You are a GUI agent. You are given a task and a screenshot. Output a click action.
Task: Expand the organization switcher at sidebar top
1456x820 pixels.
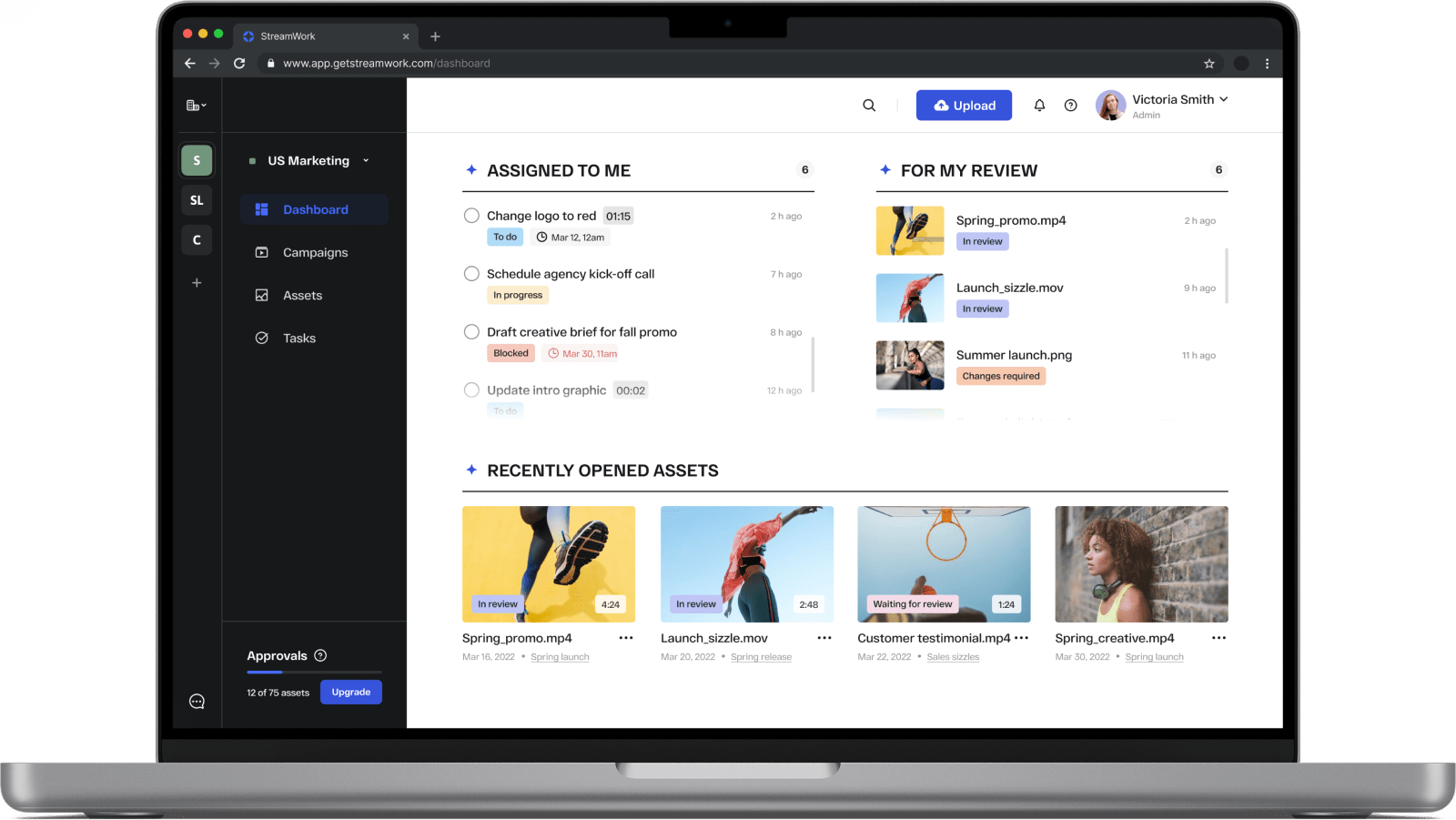pos(196,105)
